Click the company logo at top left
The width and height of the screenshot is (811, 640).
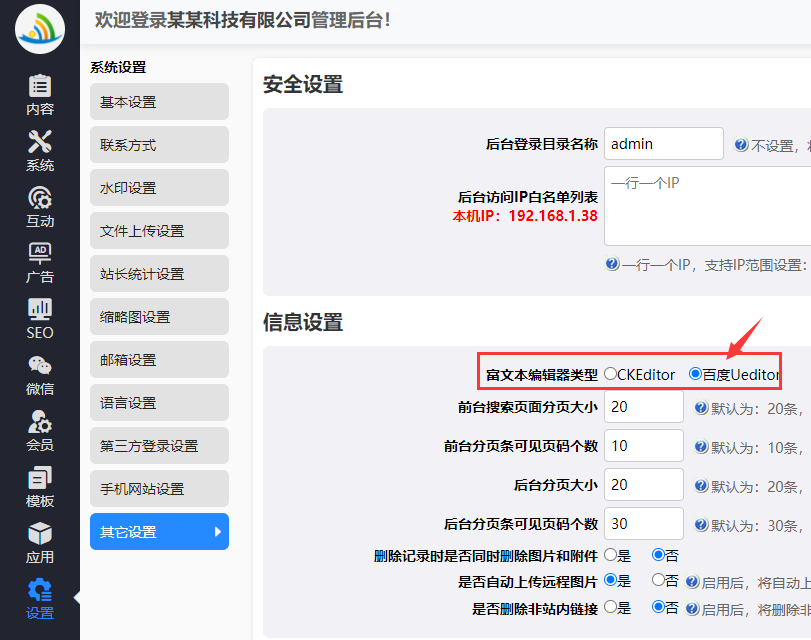point(40,28)
